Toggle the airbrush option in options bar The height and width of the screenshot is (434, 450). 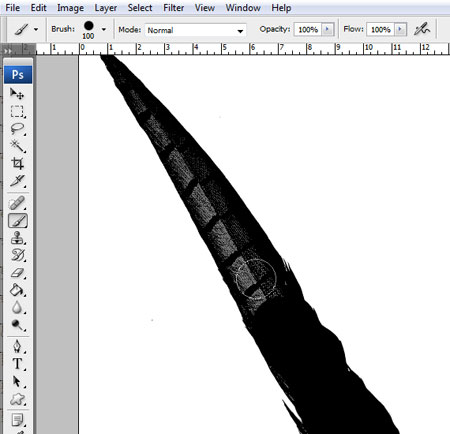click(x=422, y=29)
